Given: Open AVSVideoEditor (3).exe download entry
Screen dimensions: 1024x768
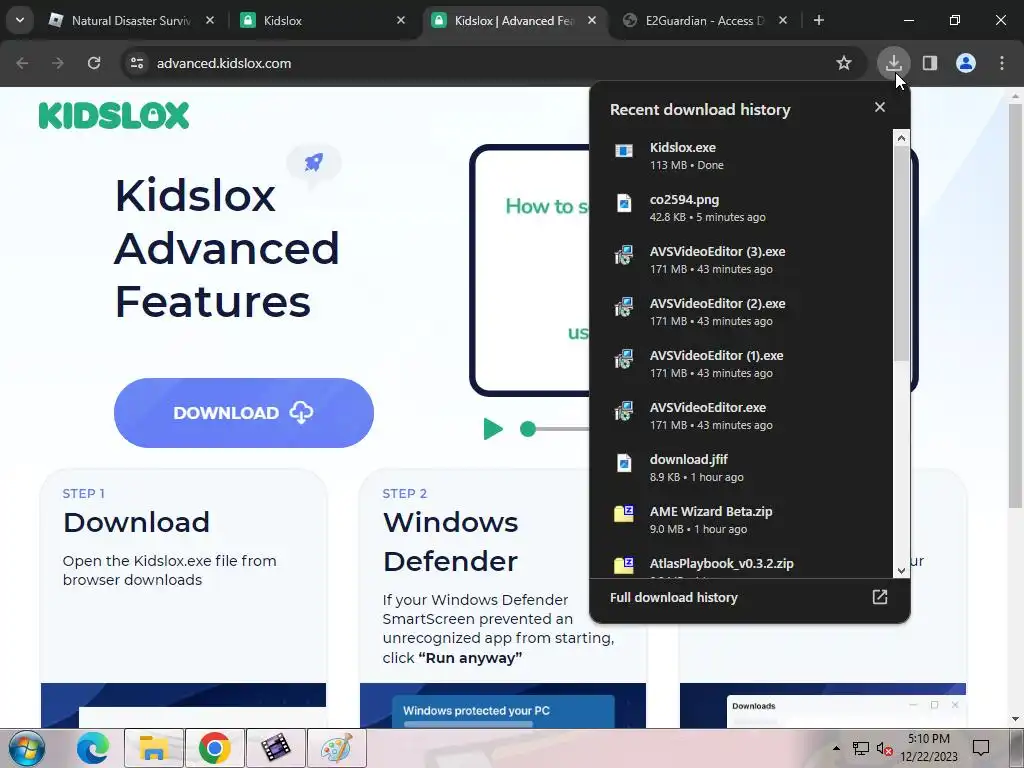Looking at the screenshot, I should (x=741, y=260).
